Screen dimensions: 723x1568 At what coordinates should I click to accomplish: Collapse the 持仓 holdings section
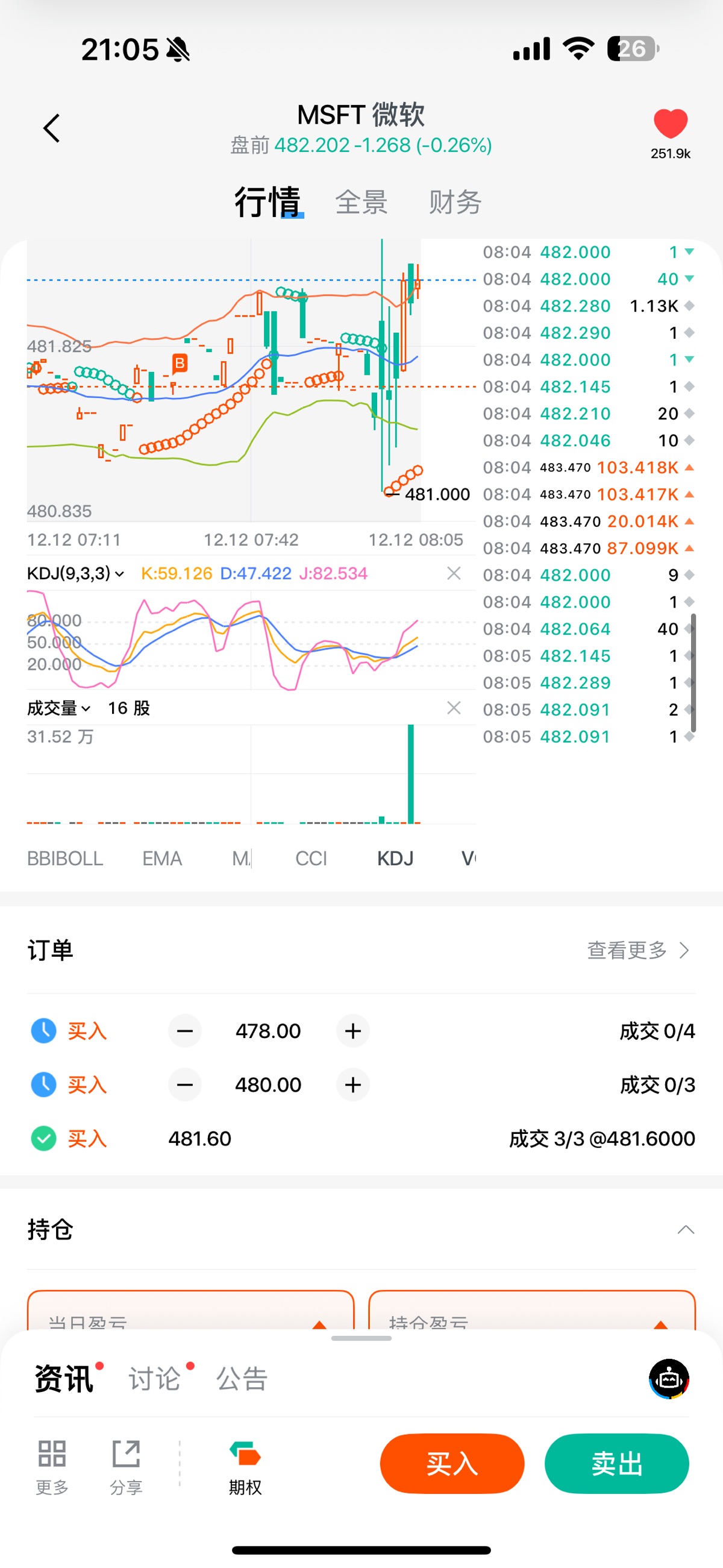pos(685,1230)
